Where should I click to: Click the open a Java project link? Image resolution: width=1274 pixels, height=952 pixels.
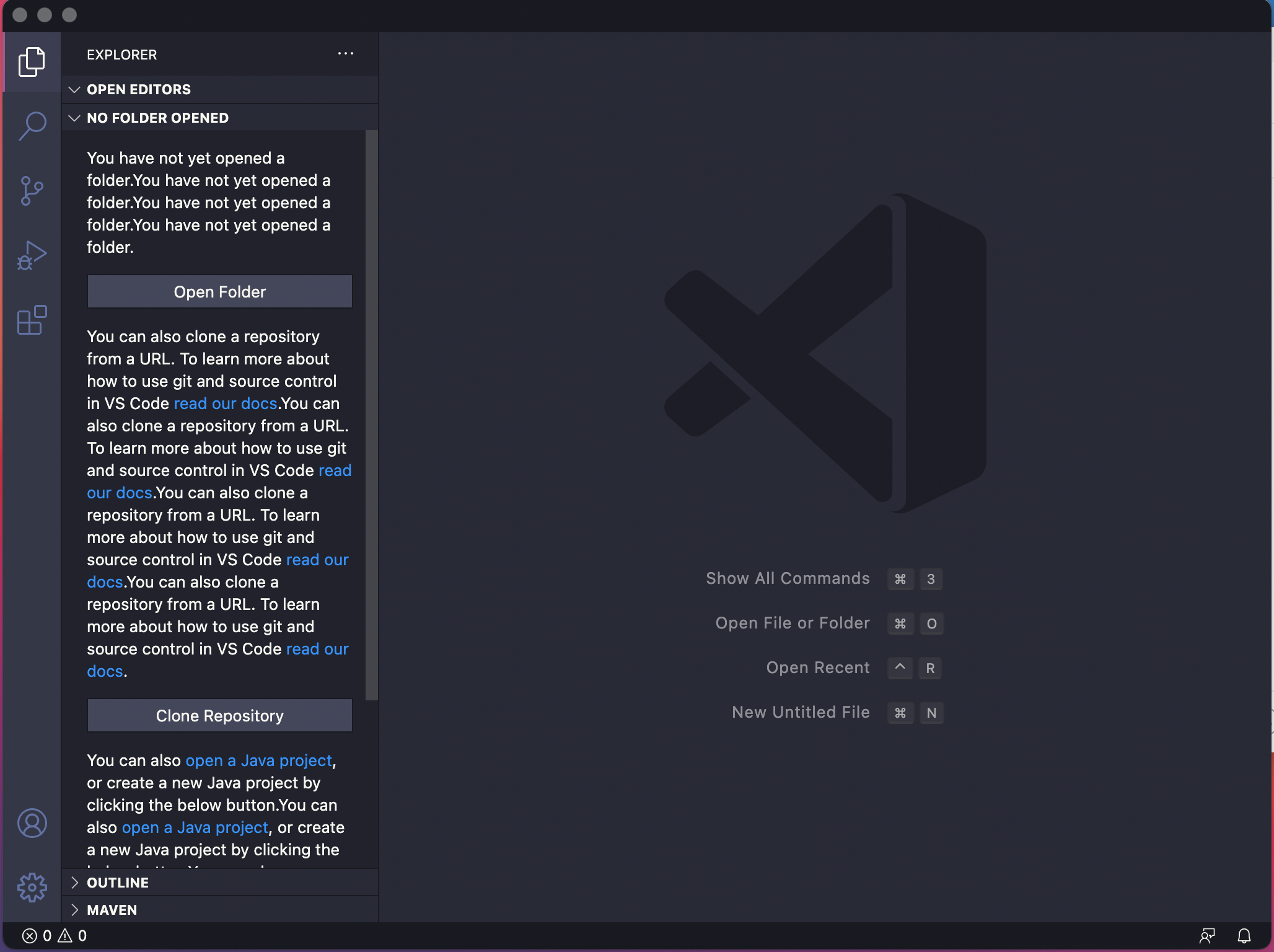pos(258,760)
